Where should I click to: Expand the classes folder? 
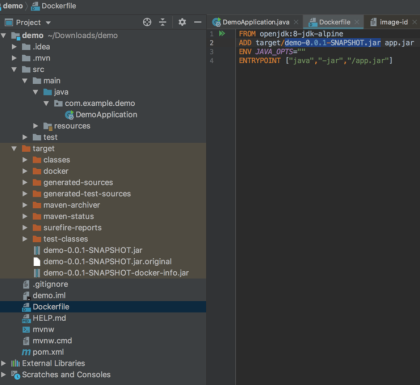point(25,160)
